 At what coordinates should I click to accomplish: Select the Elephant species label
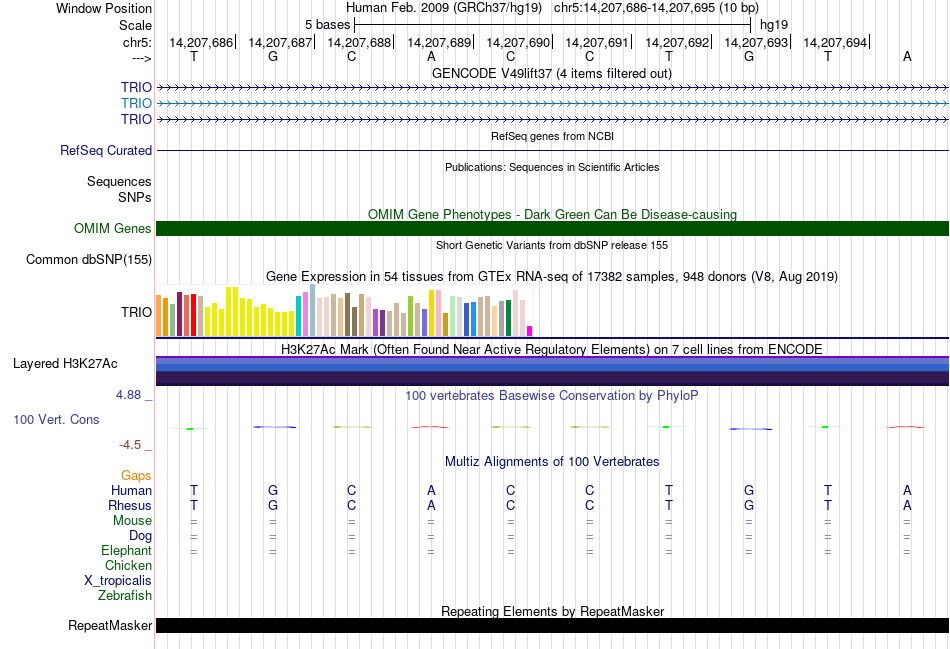click(x=126, y=550)
